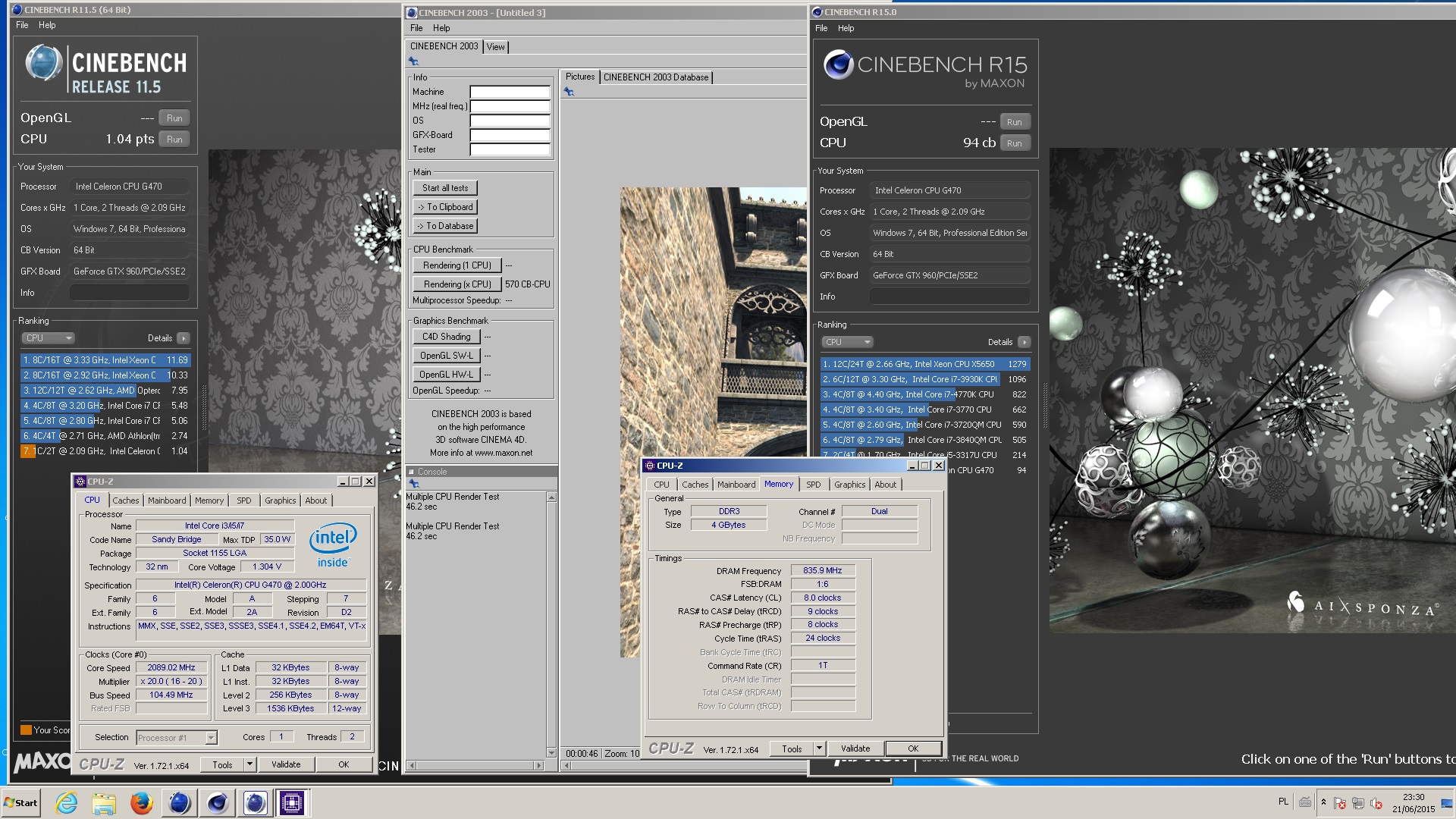The image size is (1456, 819).
Task: Select ranking row 7 Intel Celeron in R11.5
Action: (105, 451)
